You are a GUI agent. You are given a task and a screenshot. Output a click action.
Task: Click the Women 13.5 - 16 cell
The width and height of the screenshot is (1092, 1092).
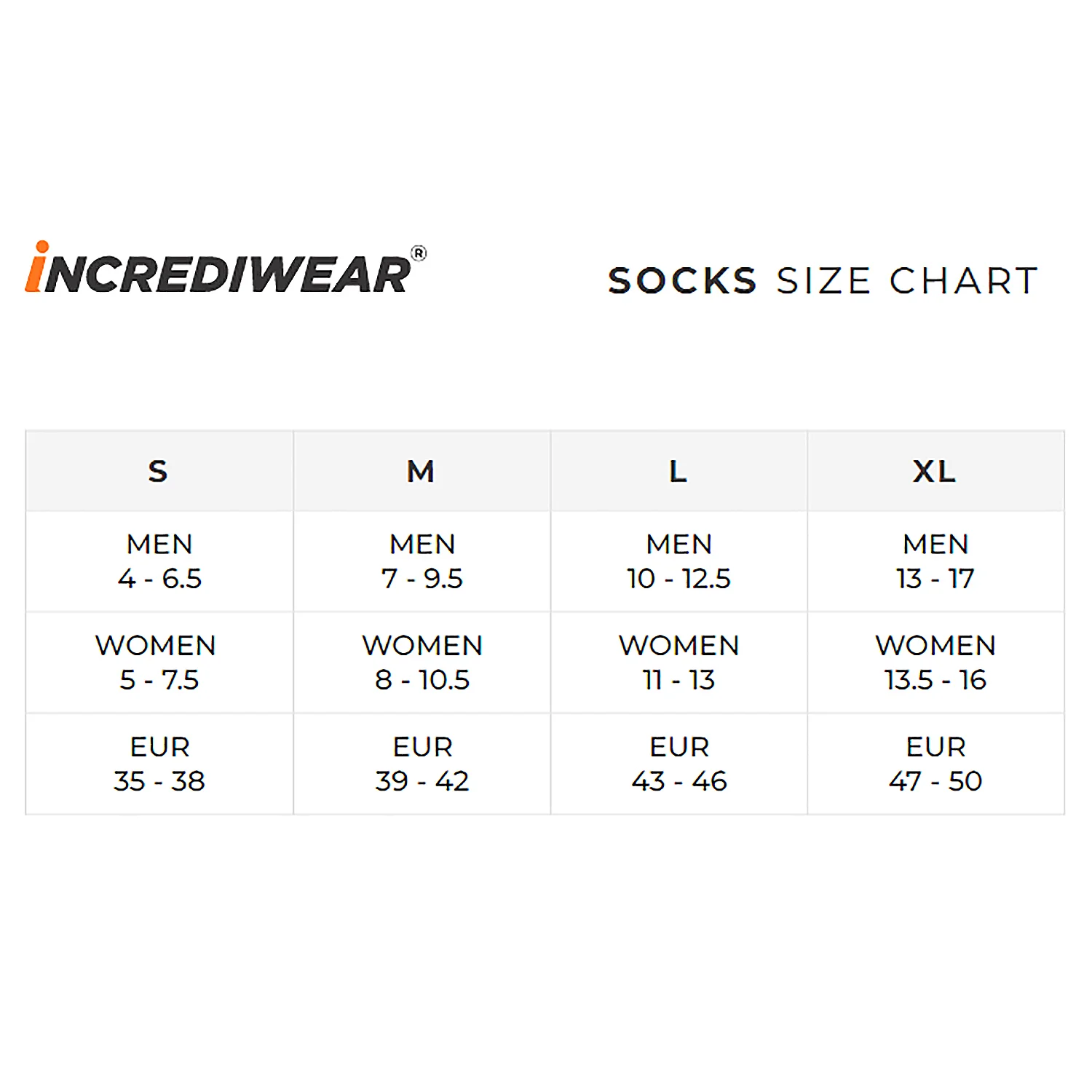click(x=935, y=662)
